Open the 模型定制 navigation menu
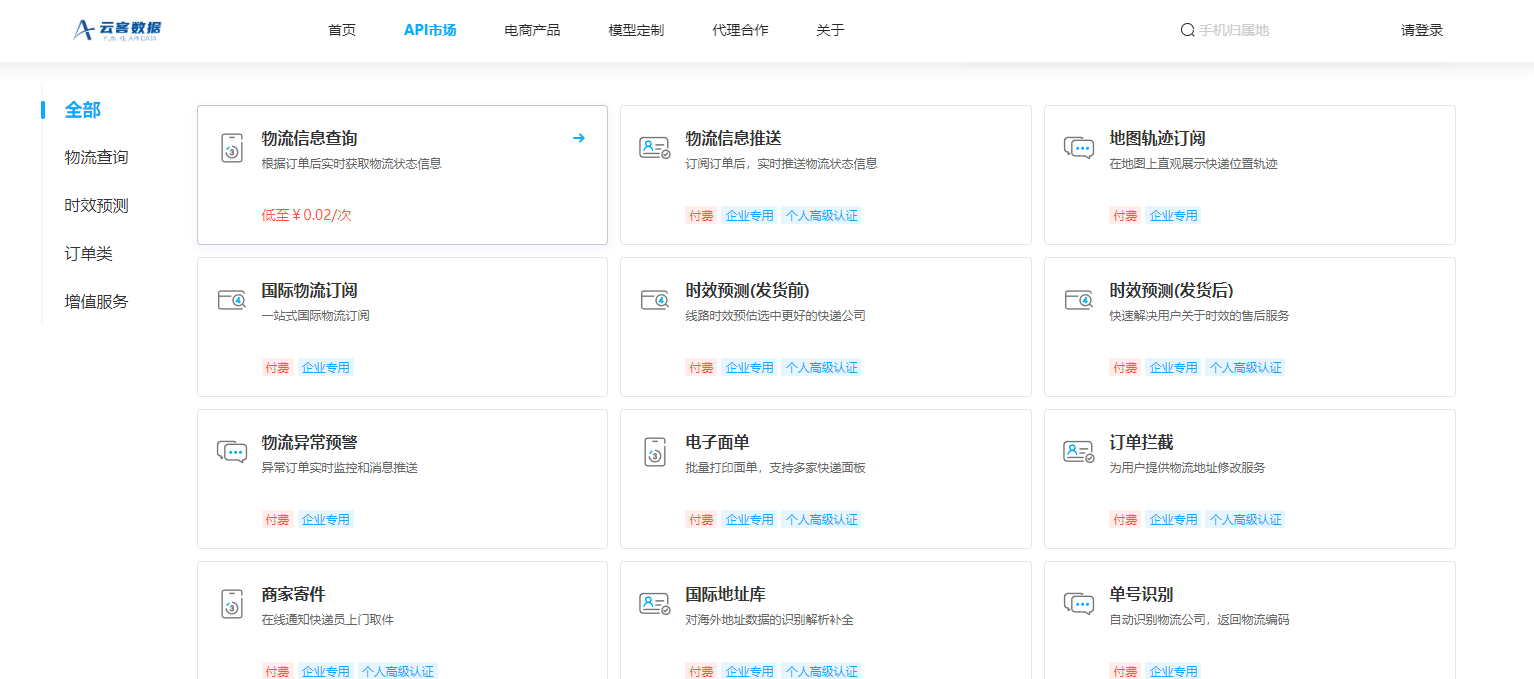 (x=636, y=30)
